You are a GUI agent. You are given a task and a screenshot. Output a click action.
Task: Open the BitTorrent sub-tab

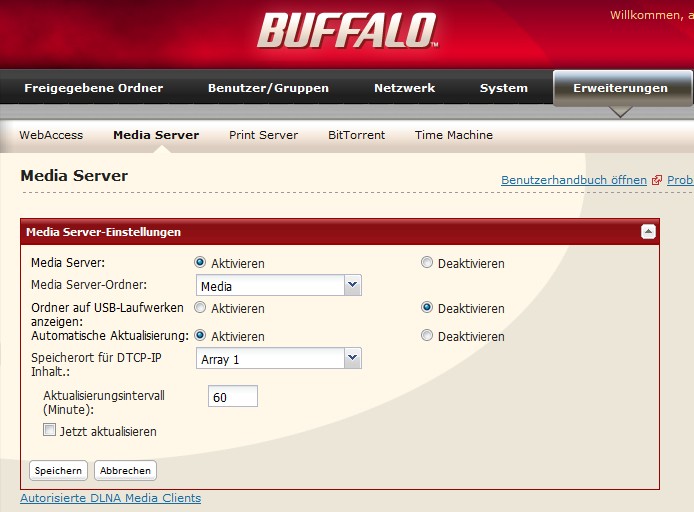[x=357, y=135]
